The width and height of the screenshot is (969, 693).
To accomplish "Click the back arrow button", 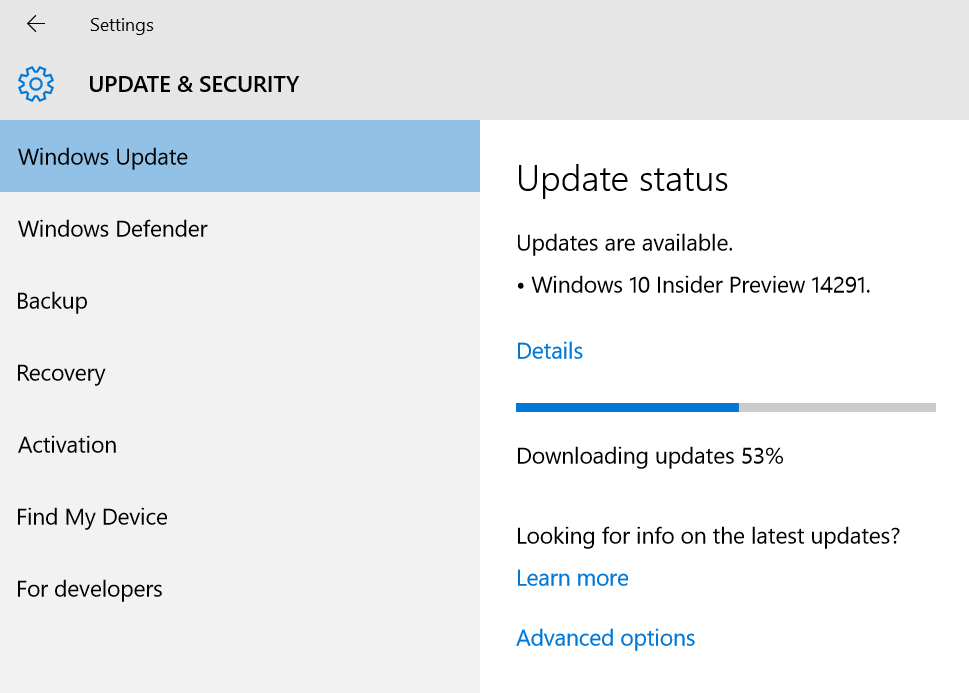I will (x=36, y=24).
